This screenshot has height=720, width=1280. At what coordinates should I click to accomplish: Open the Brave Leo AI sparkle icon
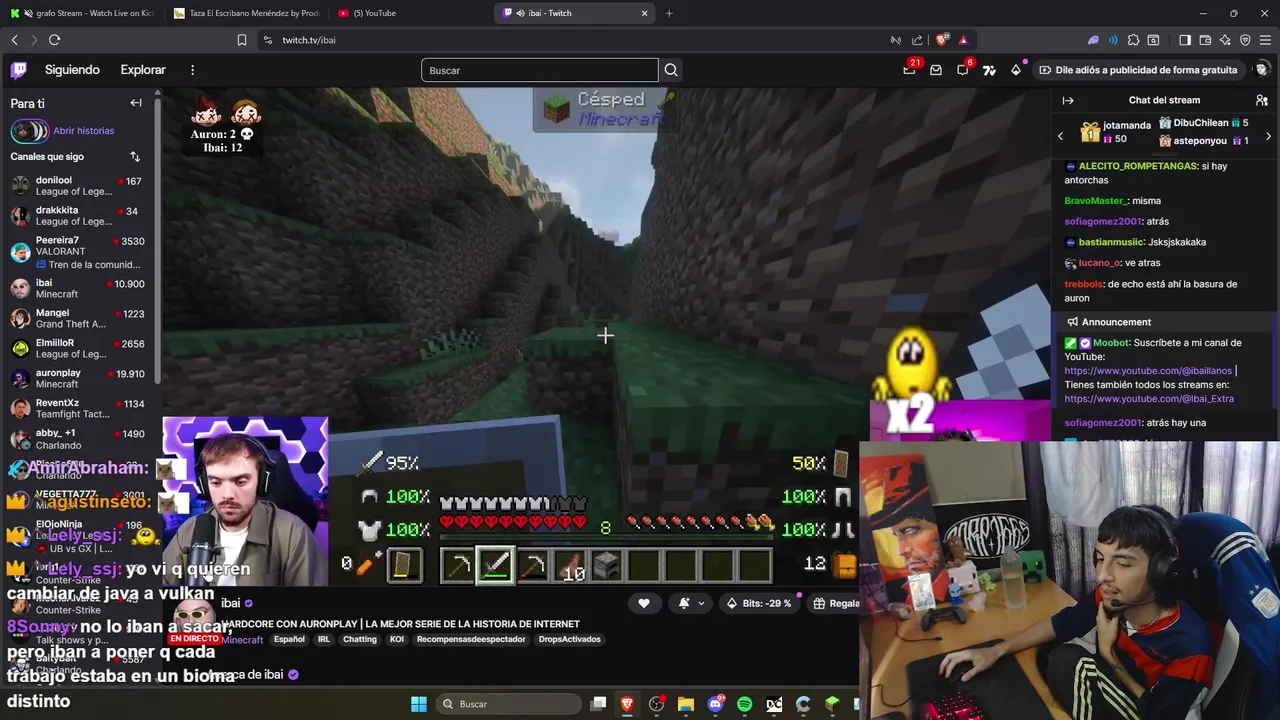(x=1225, y=40)
